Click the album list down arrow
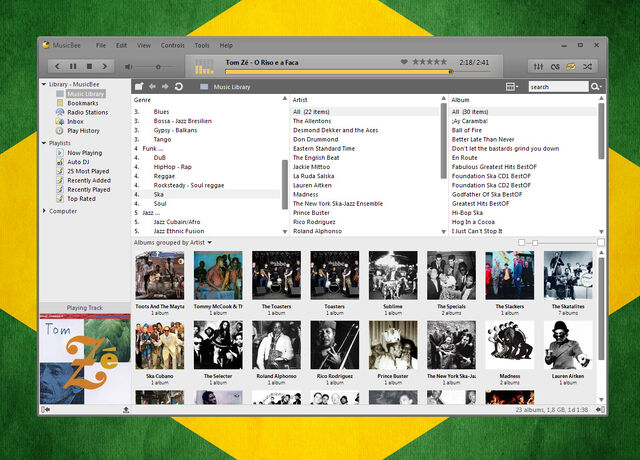Screen dimensions: 640x460 click(x=601, y=232)
